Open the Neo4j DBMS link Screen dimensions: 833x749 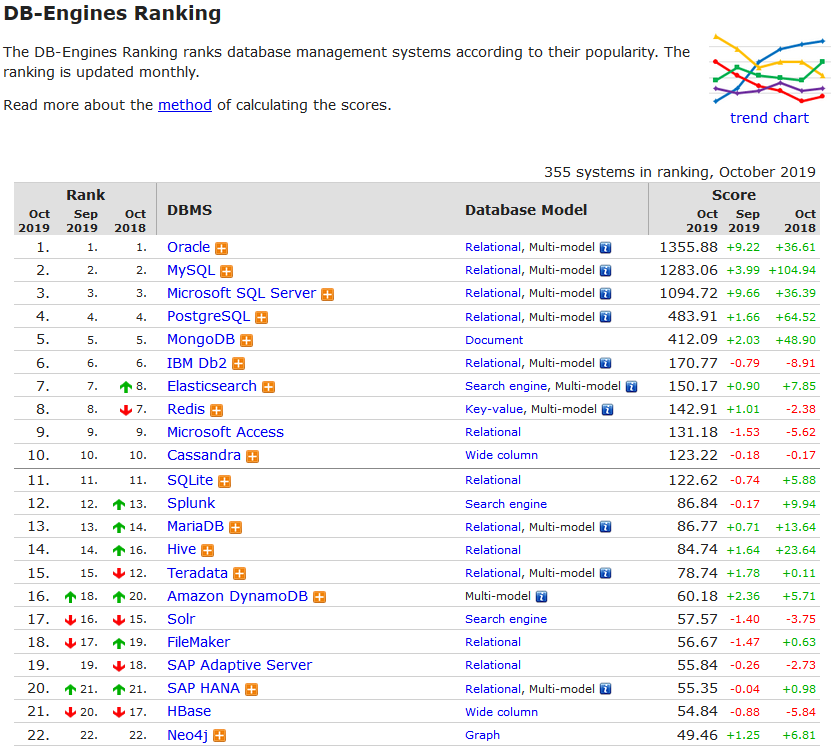pos(188,735)
